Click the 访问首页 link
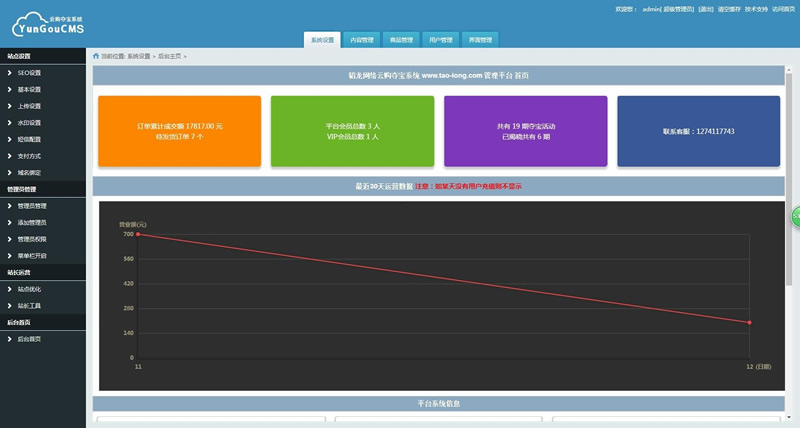 (783, 9)
